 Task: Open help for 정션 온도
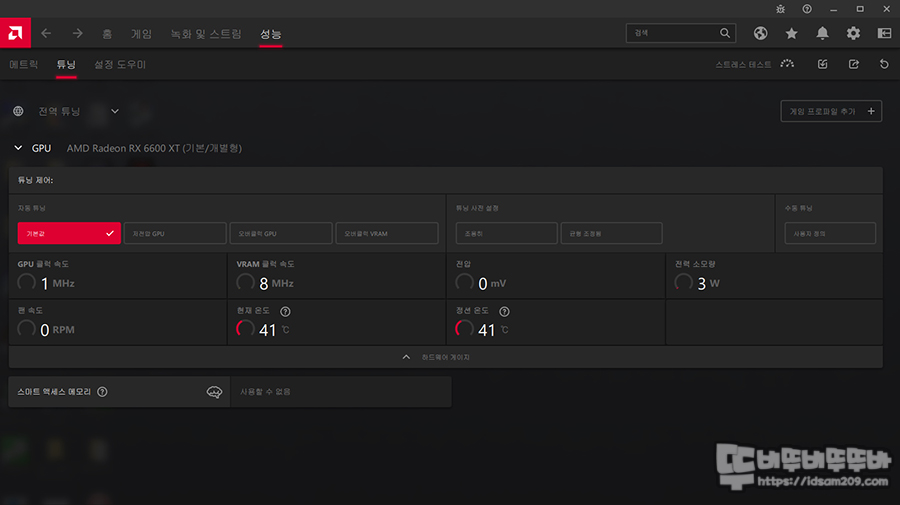504,312
